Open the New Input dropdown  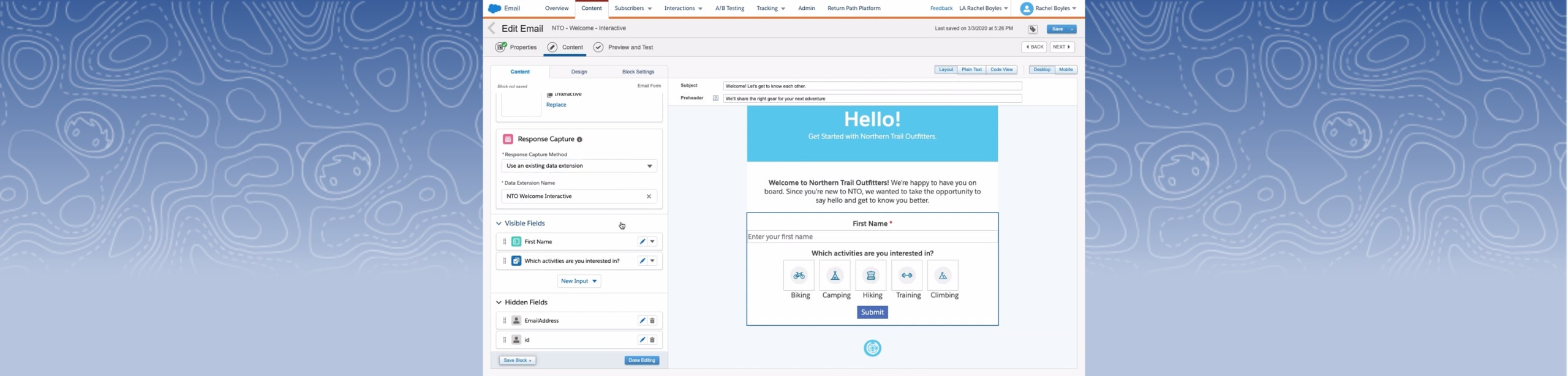579,281
